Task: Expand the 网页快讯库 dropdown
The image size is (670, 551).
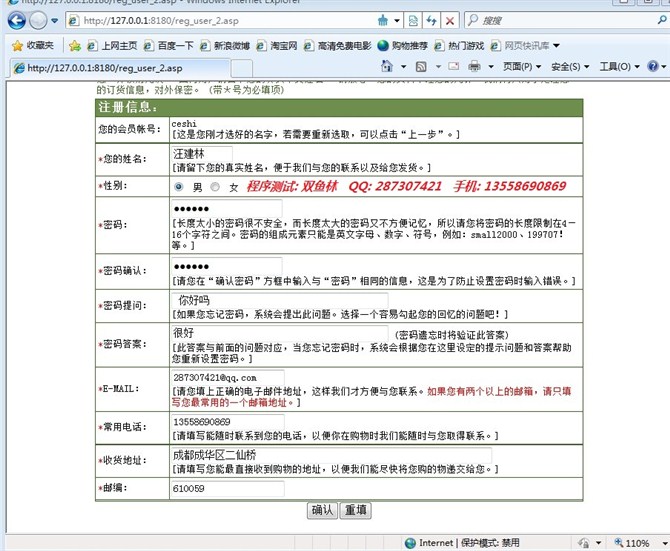Action: click(556, 45)
